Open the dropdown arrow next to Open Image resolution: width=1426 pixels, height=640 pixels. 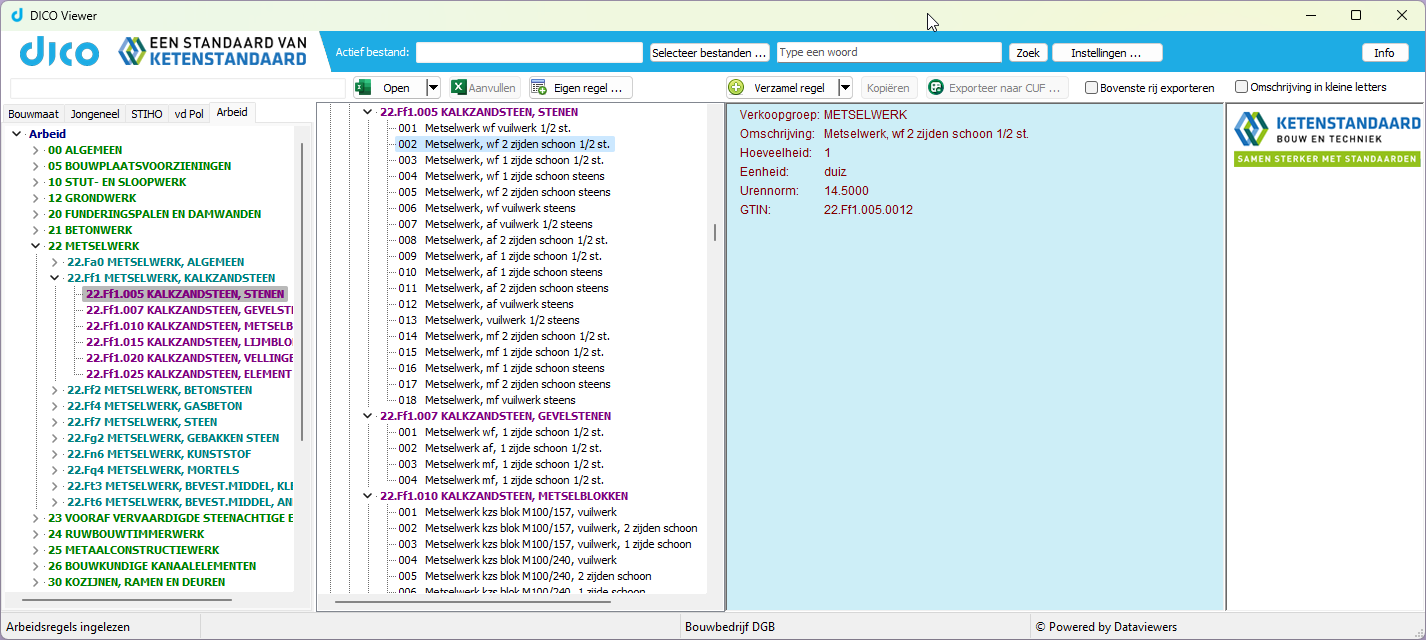[433, 88]
